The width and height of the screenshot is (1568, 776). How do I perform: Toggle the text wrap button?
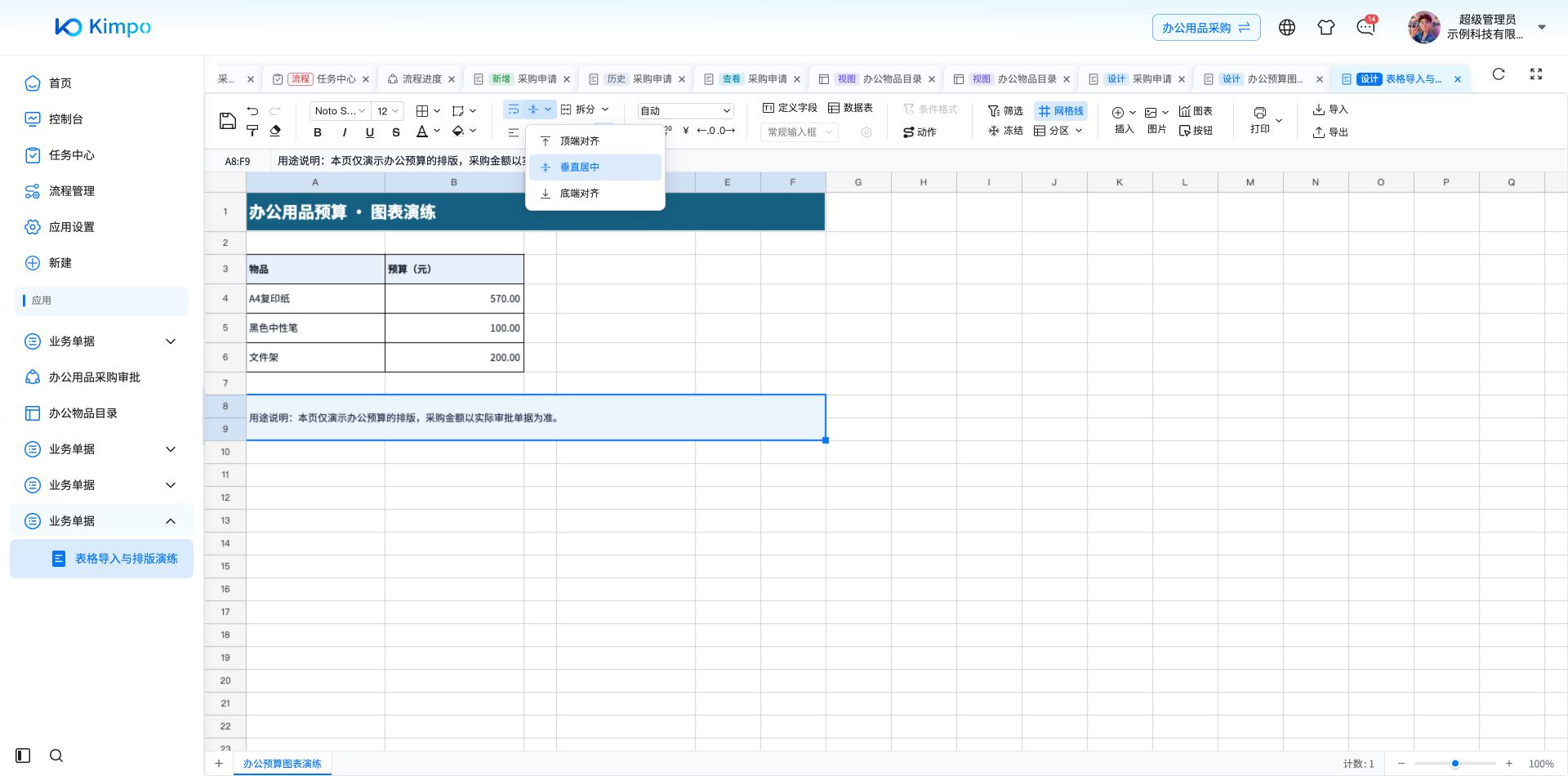[x=514, y=109]
